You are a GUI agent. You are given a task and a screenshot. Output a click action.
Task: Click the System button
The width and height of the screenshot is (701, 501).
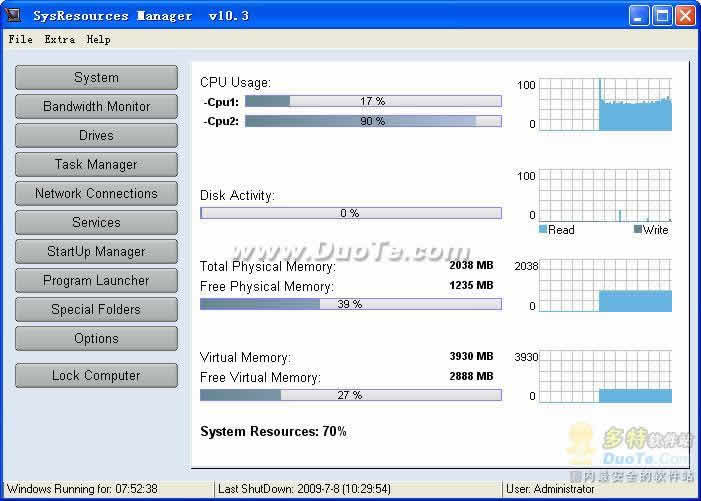(x=96, y=77)
